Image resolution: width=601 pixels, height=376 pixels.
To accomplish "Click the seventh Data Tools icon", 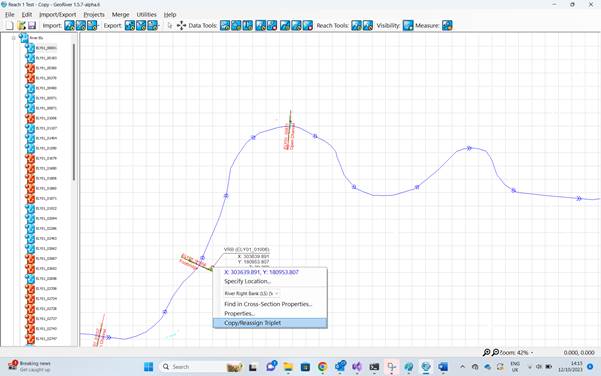I will [296, 26].
